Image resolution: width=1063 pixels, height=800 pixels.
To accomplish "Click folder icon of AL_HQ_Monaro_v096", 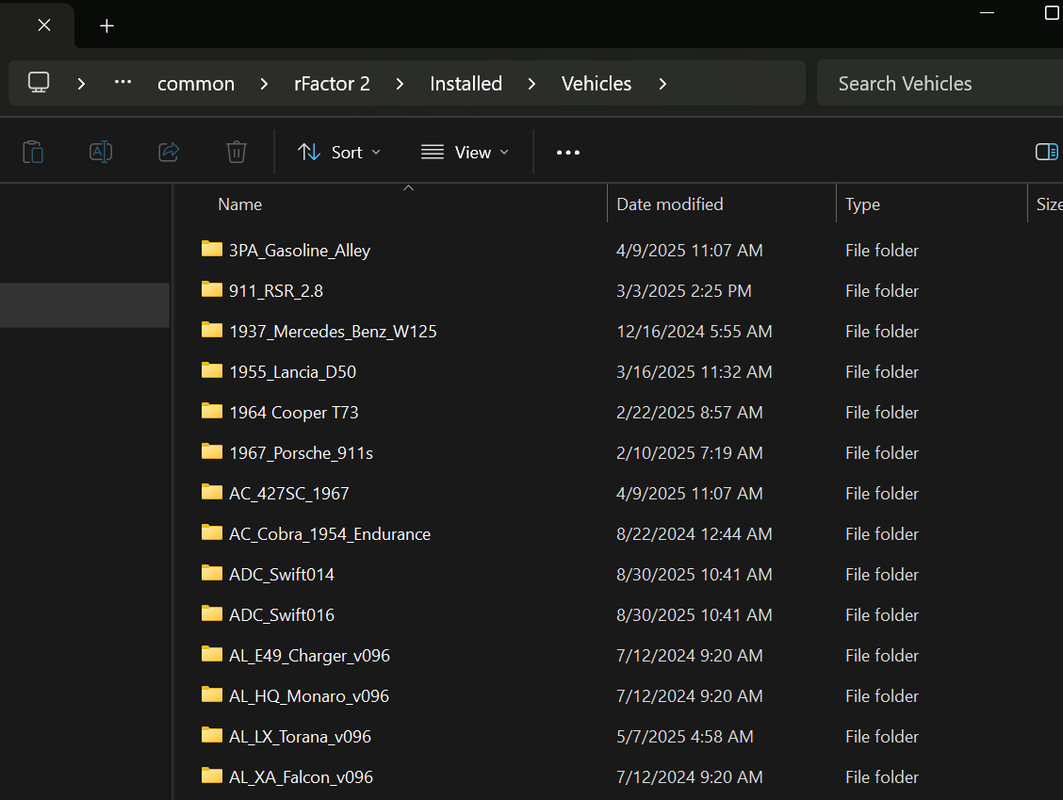I will (212, 695).
